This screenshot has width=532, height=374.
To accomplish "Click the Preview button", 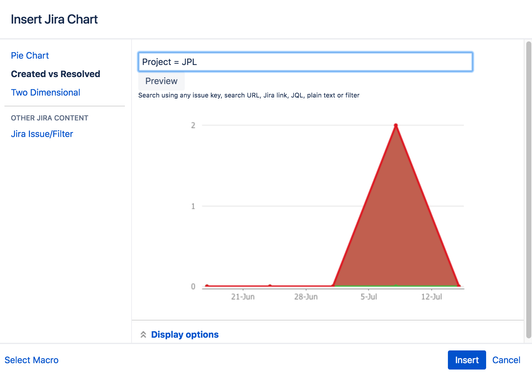I will tap(161, 81).
